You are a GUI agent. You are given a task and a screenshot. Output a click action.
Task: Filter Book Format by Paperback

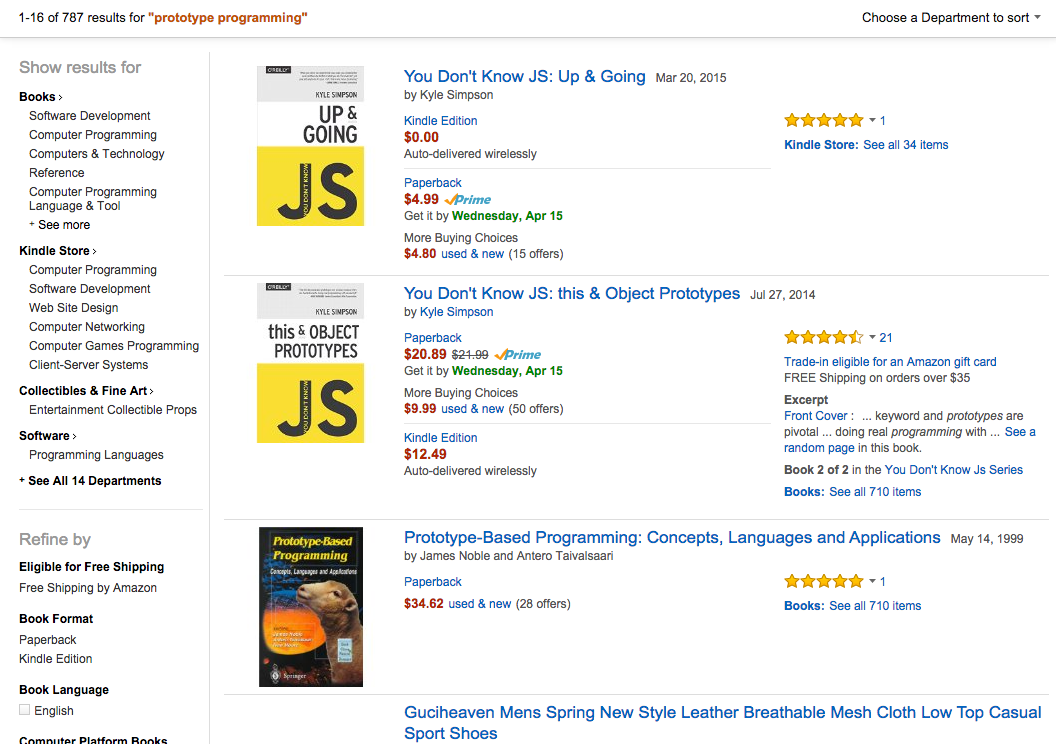coord(48,640)
